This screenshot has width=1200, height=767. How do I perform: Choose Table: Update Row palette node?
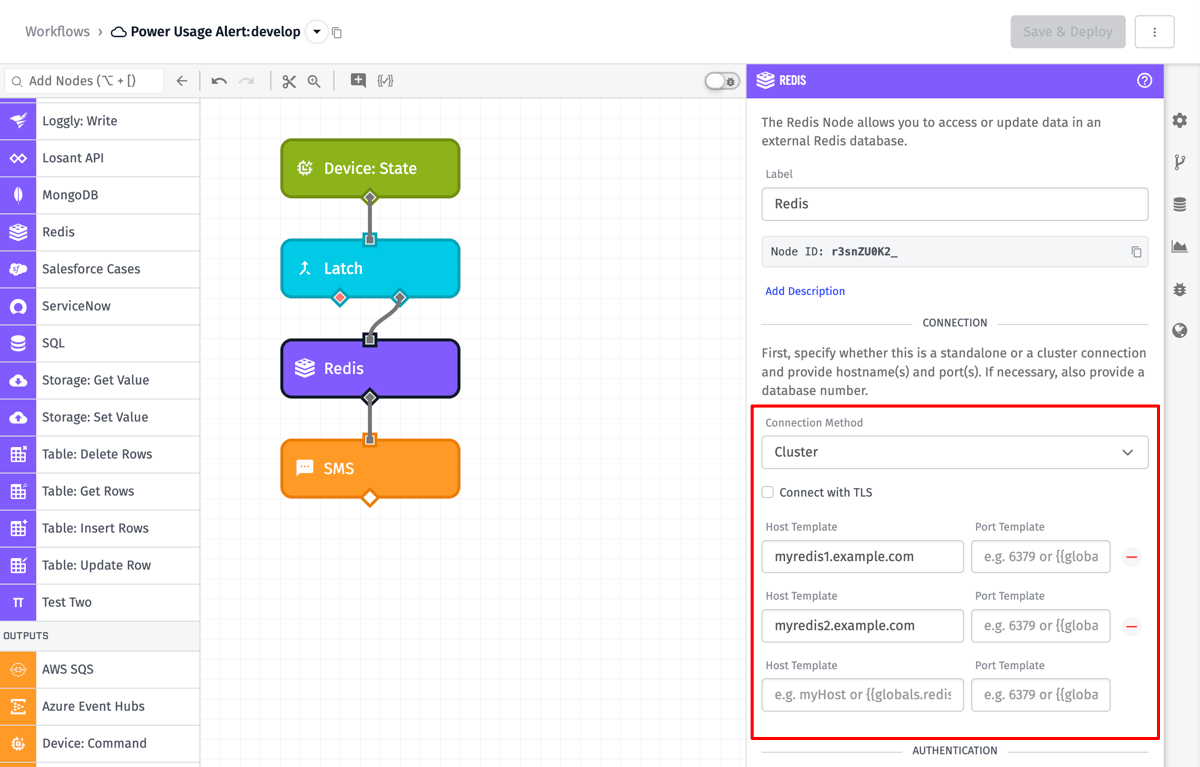pos(100,565)
